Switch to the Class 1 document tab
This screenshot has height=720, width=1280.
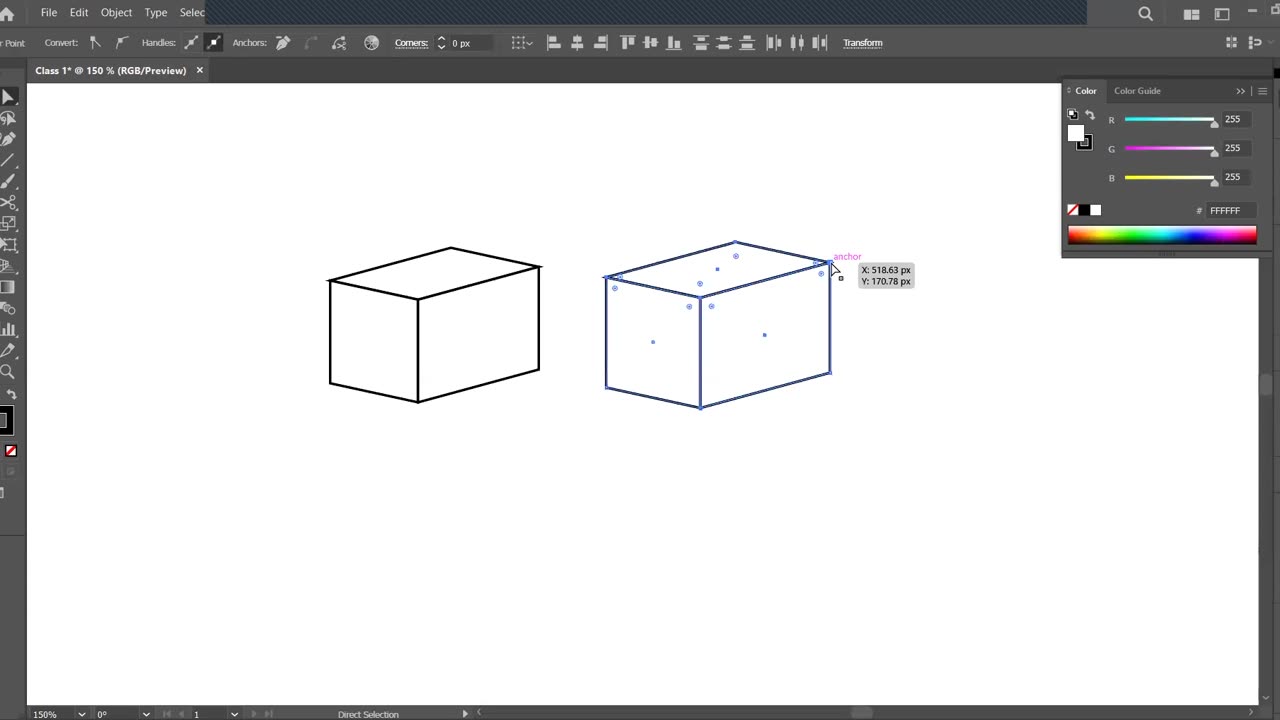pyautogui.click(x=111, y=71)
